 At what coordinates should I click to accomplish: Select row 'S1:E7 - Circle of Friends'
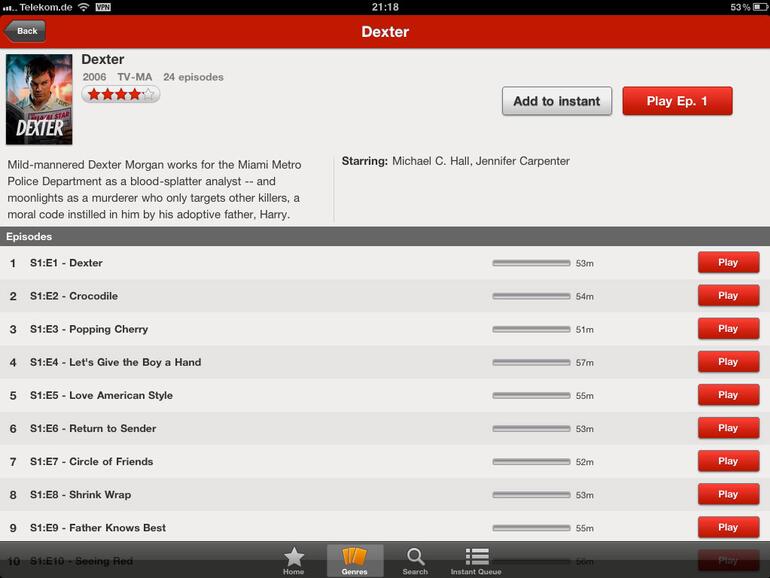pyautogui.click(x=385, y=462)
